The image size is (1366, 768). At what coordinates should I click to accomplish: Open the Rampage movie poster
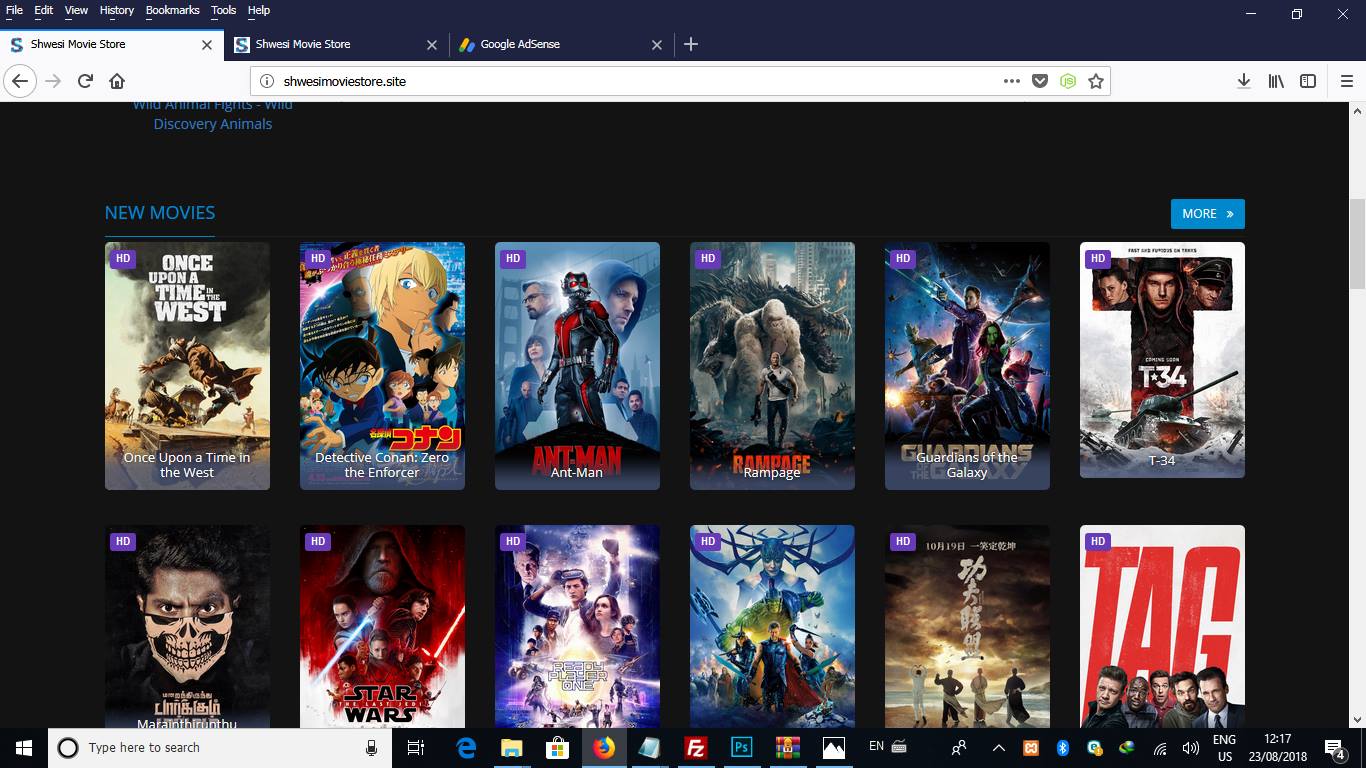(772, 366)
